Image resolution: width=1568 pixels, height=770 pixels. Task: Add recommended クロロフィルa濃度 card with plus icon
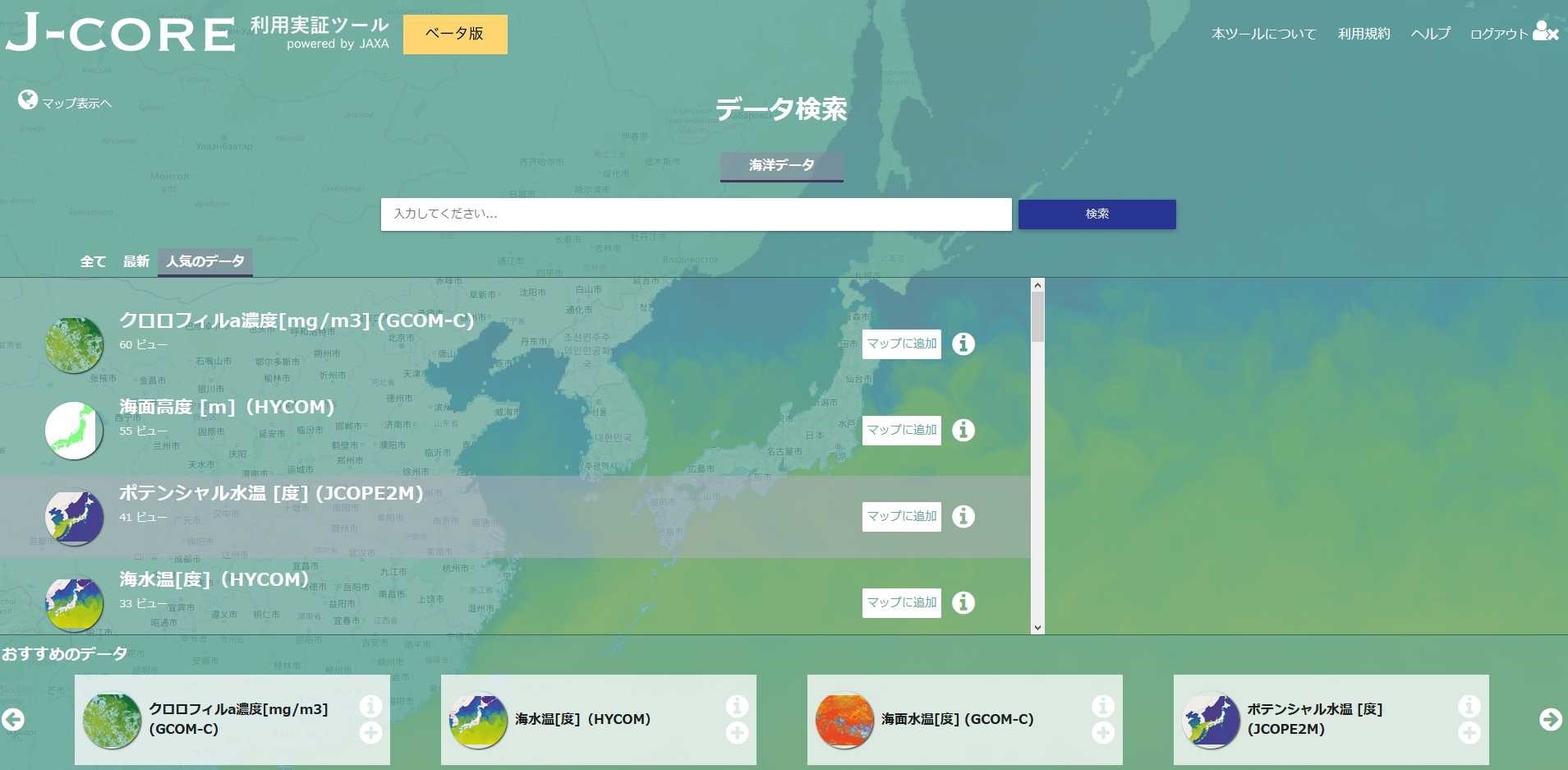coord(371,732)
